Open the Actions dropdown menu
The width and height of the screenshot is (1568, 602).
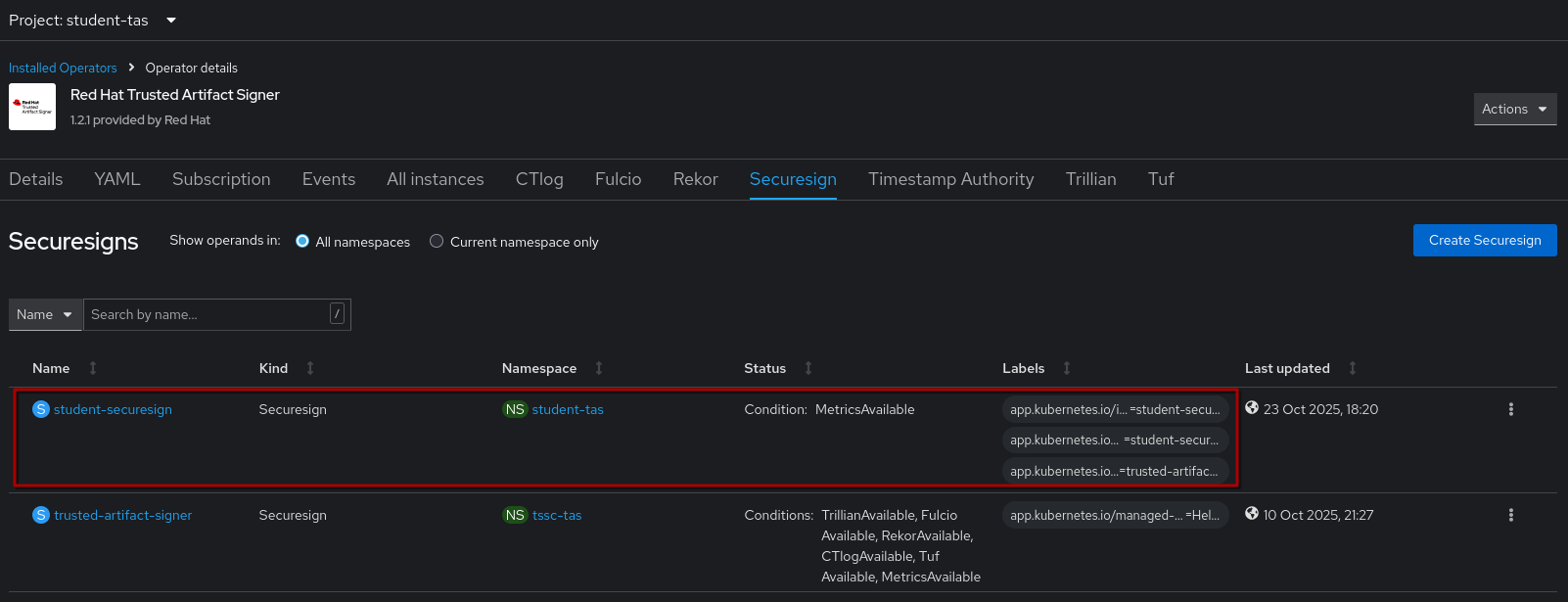(1515, 109)
